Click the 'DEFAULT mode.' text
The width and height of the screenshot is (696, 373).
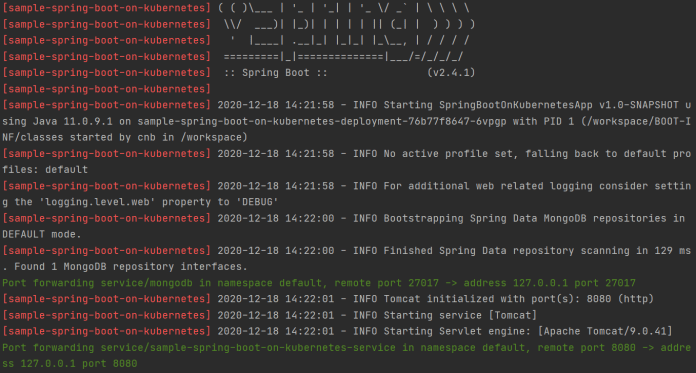pyautogui.click(x=42, y=234)
